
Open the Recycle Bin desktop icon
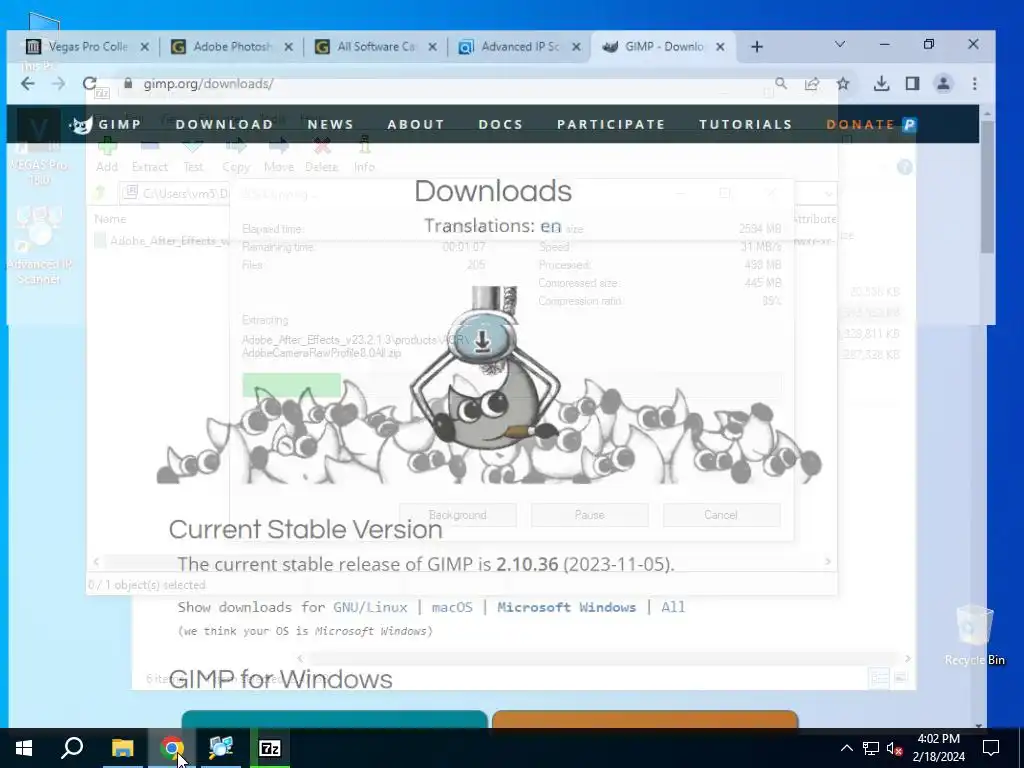tap(974, 635)
